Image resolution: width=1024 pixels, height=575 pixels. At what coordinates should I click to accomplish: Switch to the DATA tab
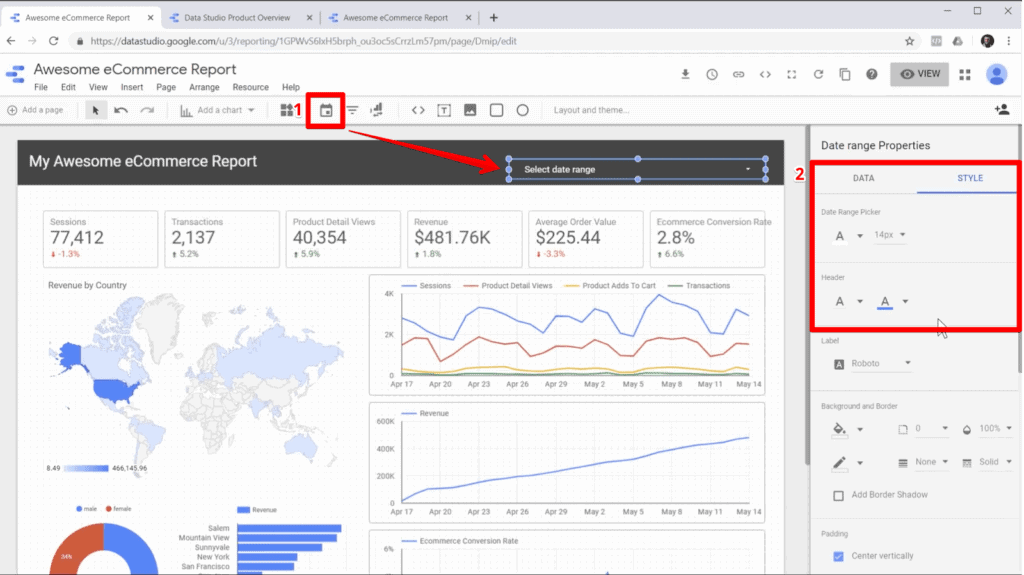click(863, 178)
